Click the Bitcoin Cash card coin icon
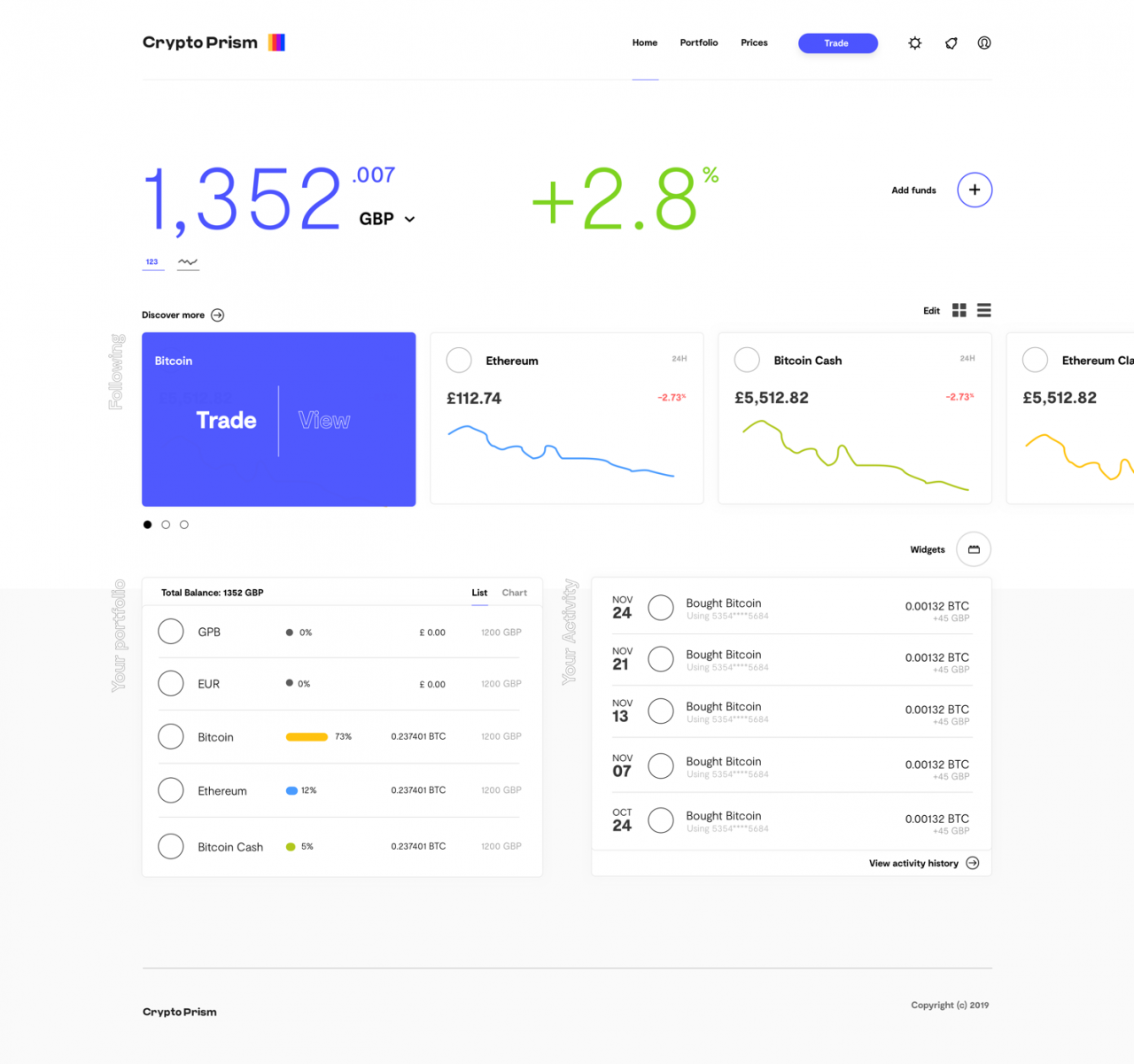1134x1064 pixels. (747, 360)
